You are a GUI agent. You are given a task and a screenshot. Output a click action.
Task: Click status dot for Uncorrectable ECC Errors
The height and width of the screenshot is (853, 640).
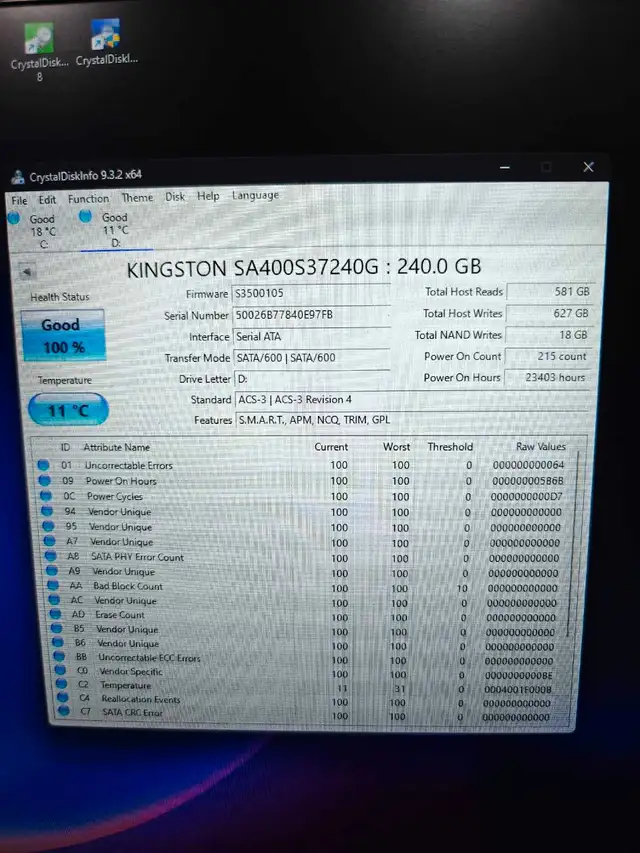[x=59, y=657]
